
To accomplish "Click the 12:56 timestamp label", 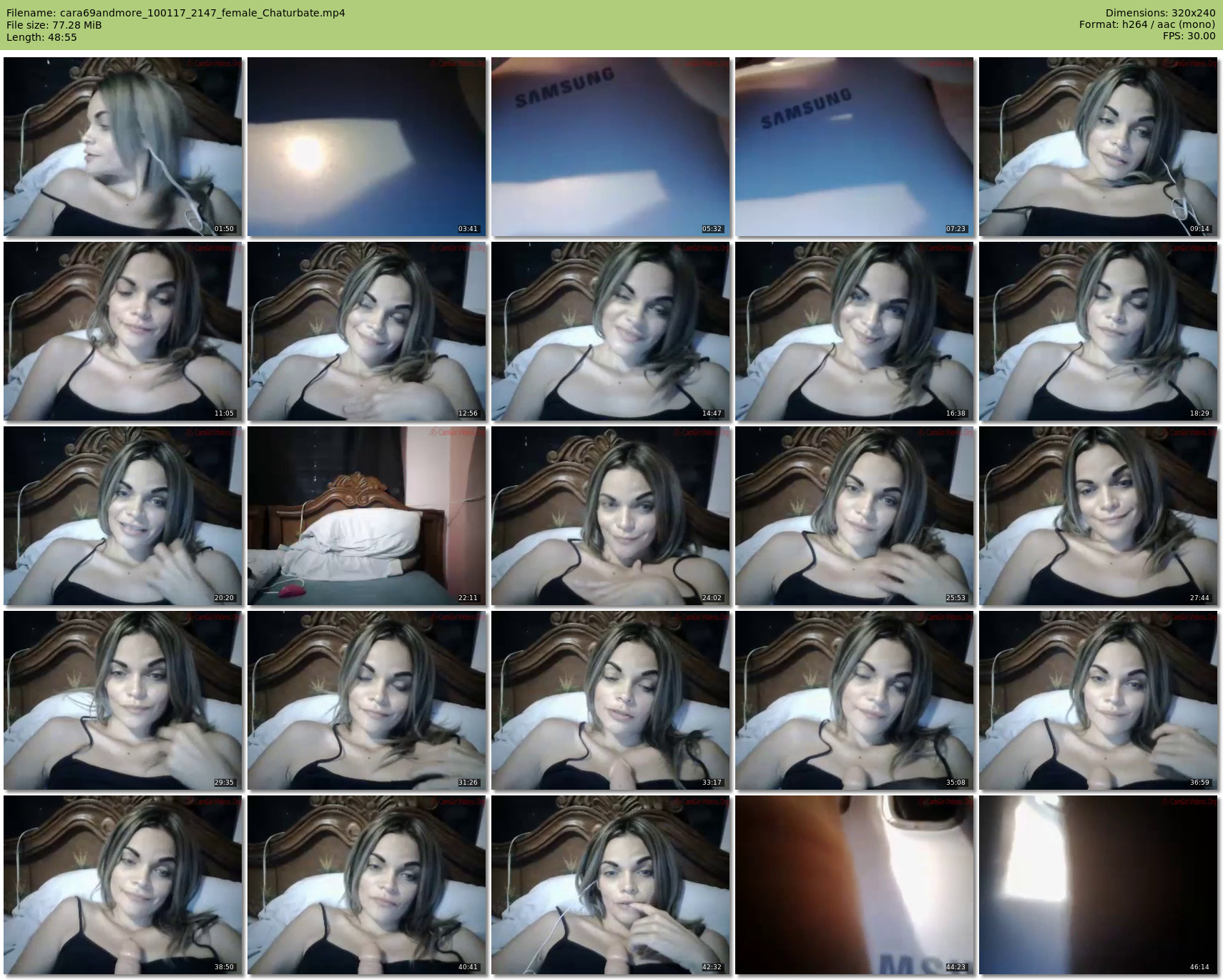I will [468, 413].
